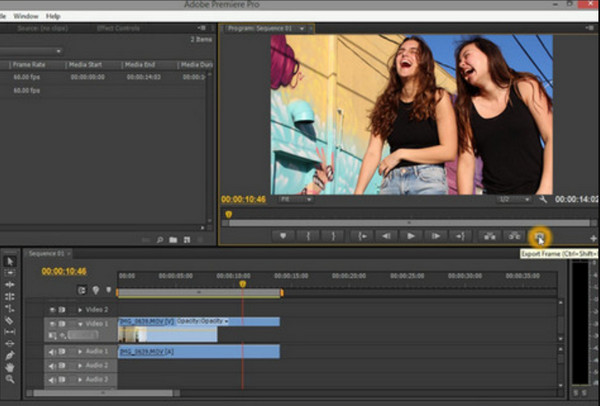Select the Zoom magnifier tool
The width and height of the screenshot is (600, 406).
point(10,379)
